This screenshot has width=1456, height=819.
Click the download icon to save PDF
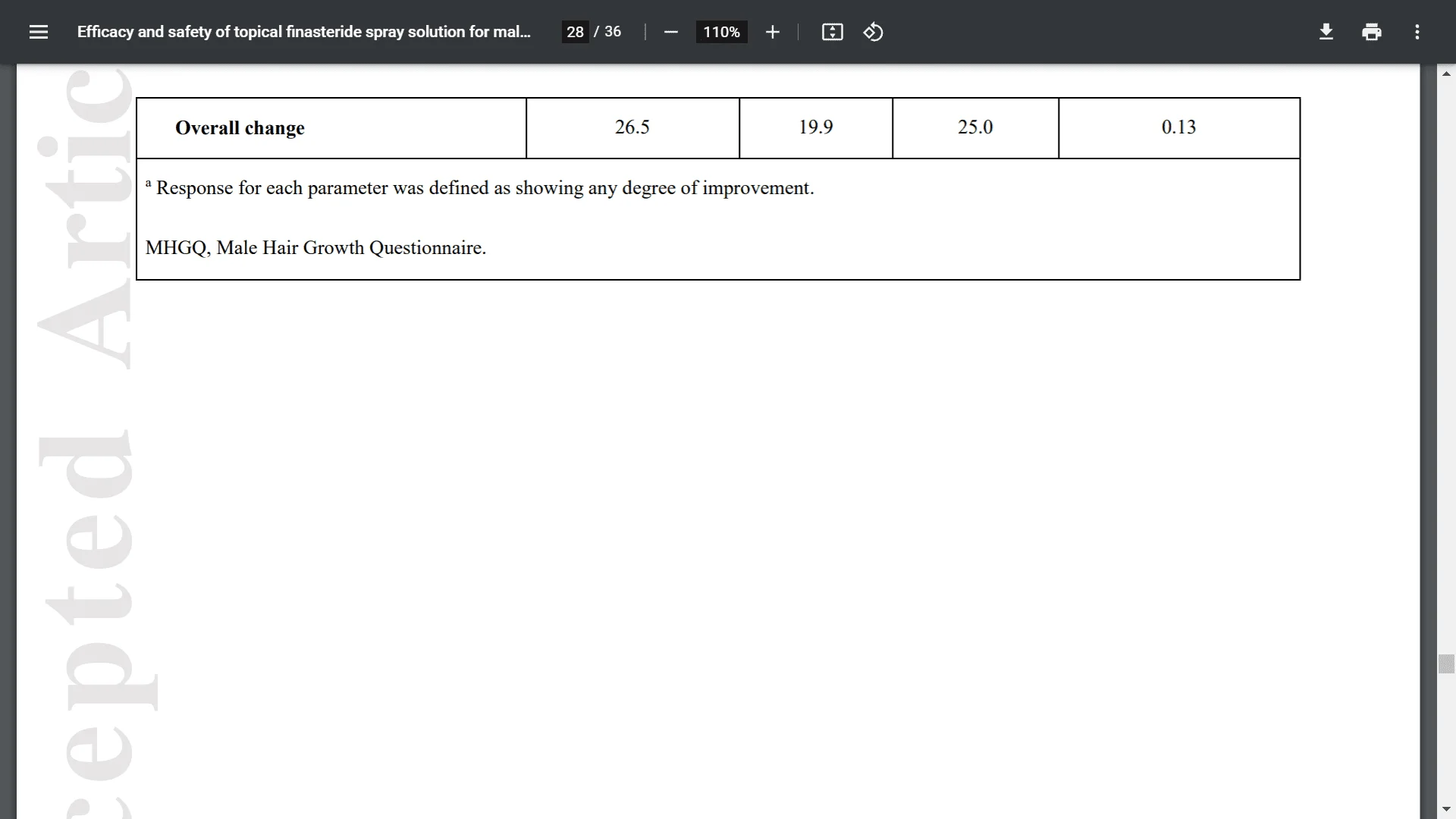[1326, 32]
